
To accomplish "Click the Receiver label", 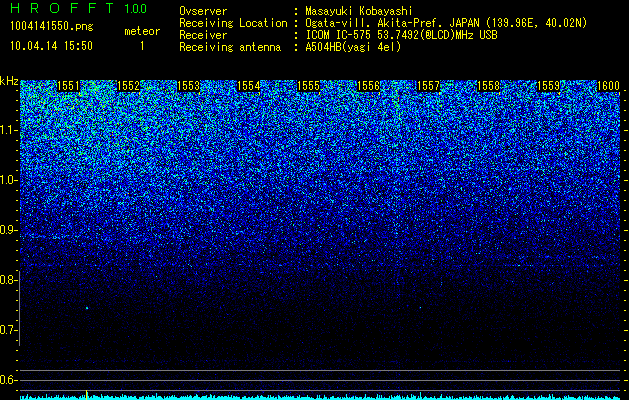I will [x=203, y=35].
